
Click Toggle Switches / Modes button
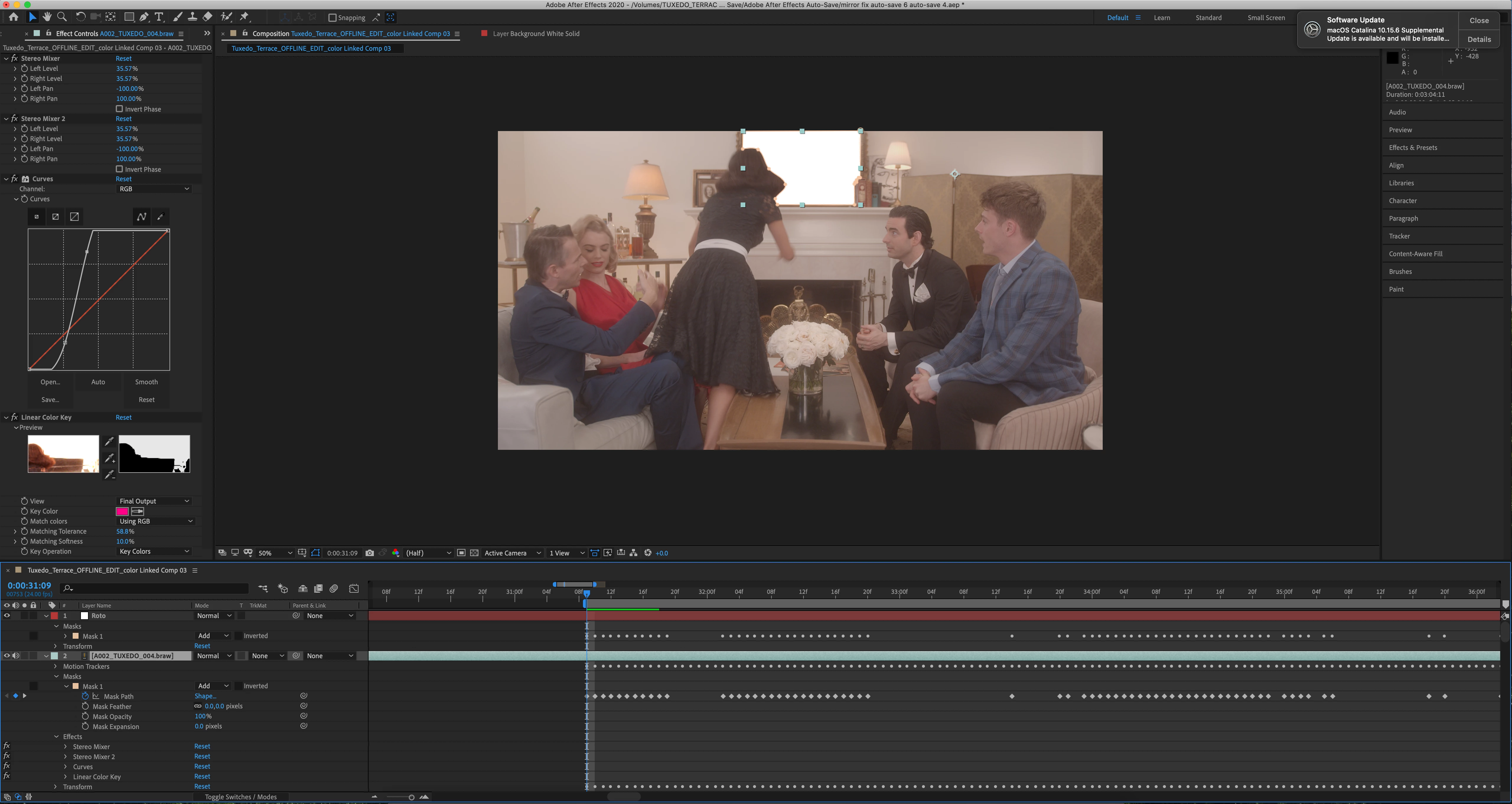241,797
